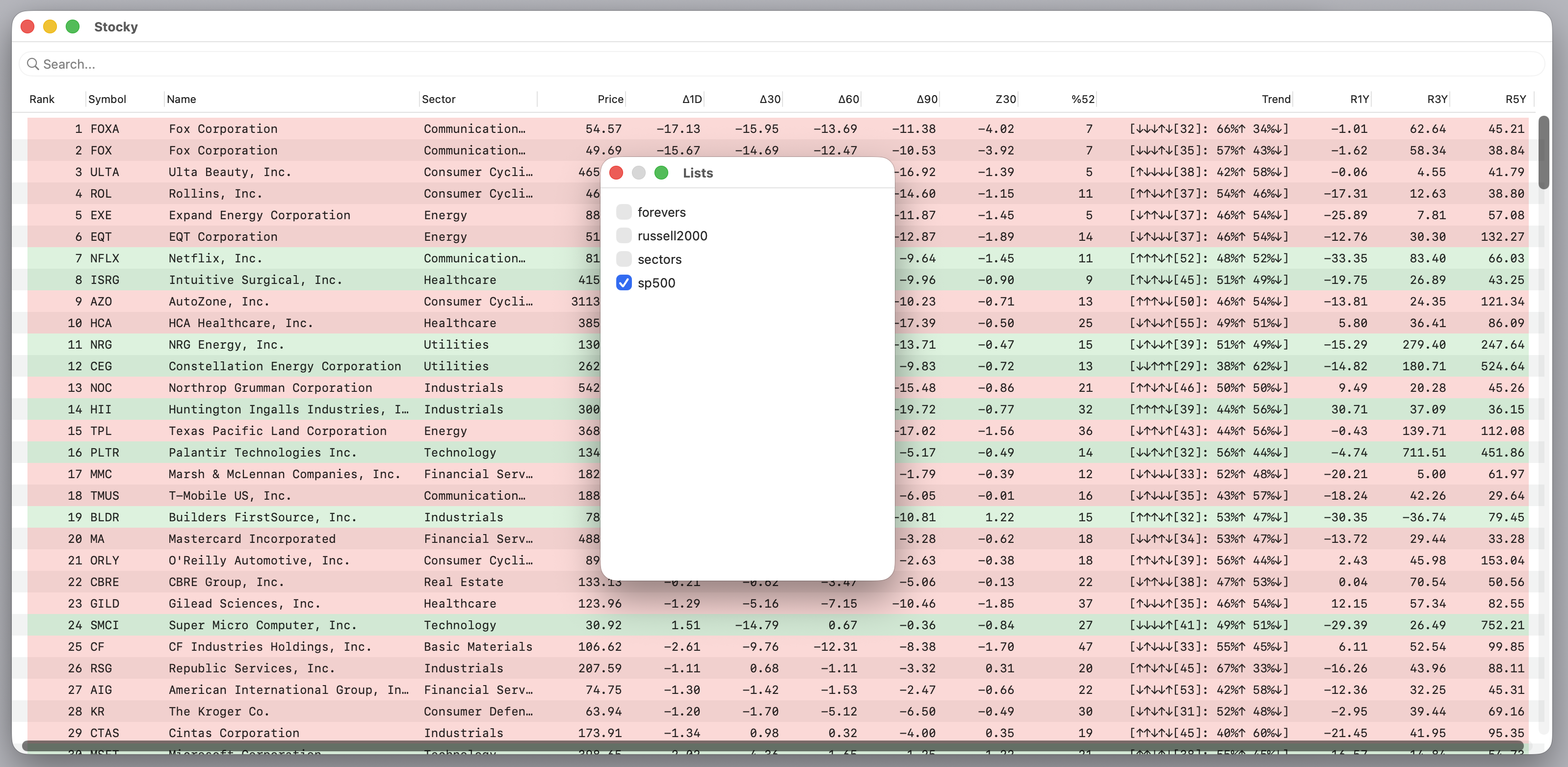Focus the Search field
1568x767 pixels.
point(782,64)
